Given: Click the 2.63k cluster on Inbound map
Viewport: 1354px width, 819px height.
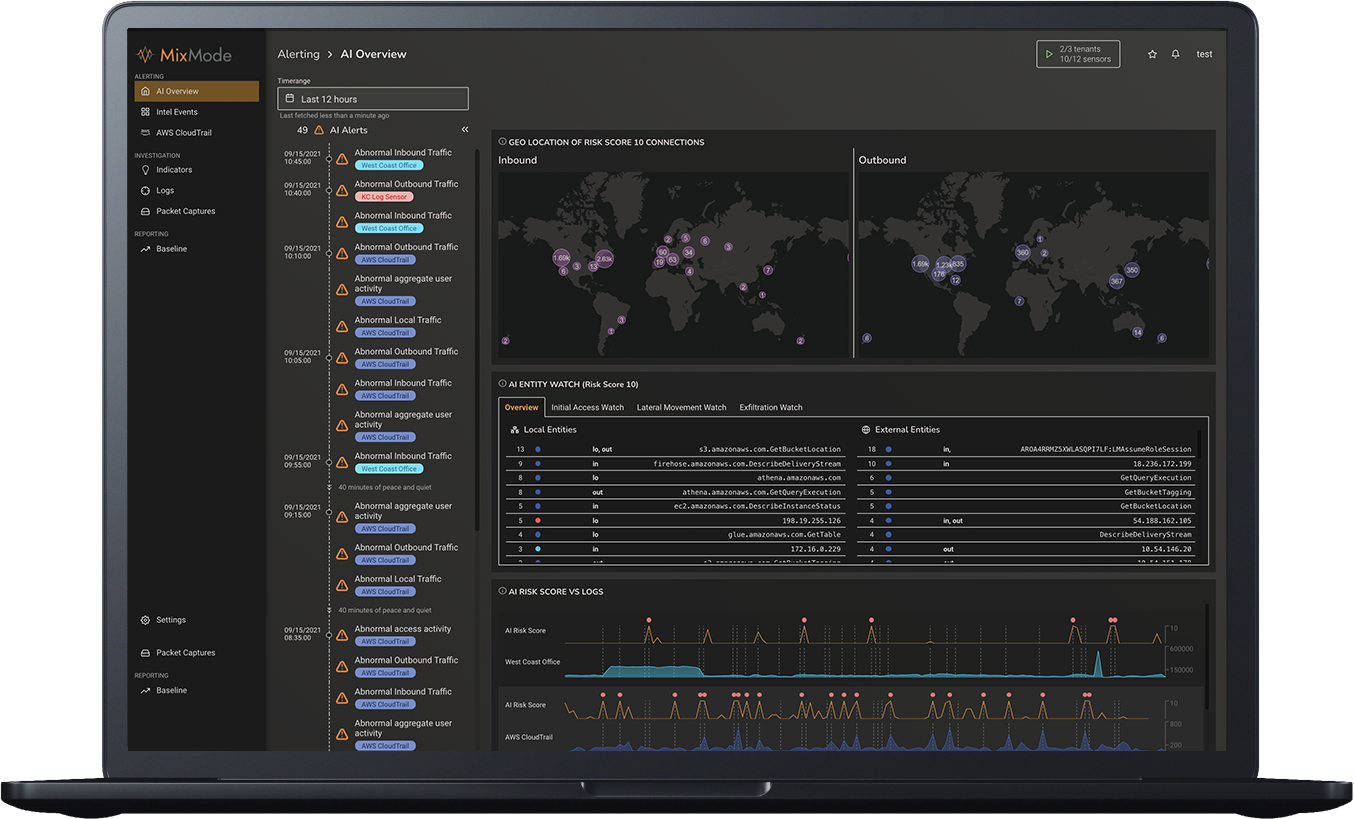Looking at the screenshot, I should tap(604, 258).
